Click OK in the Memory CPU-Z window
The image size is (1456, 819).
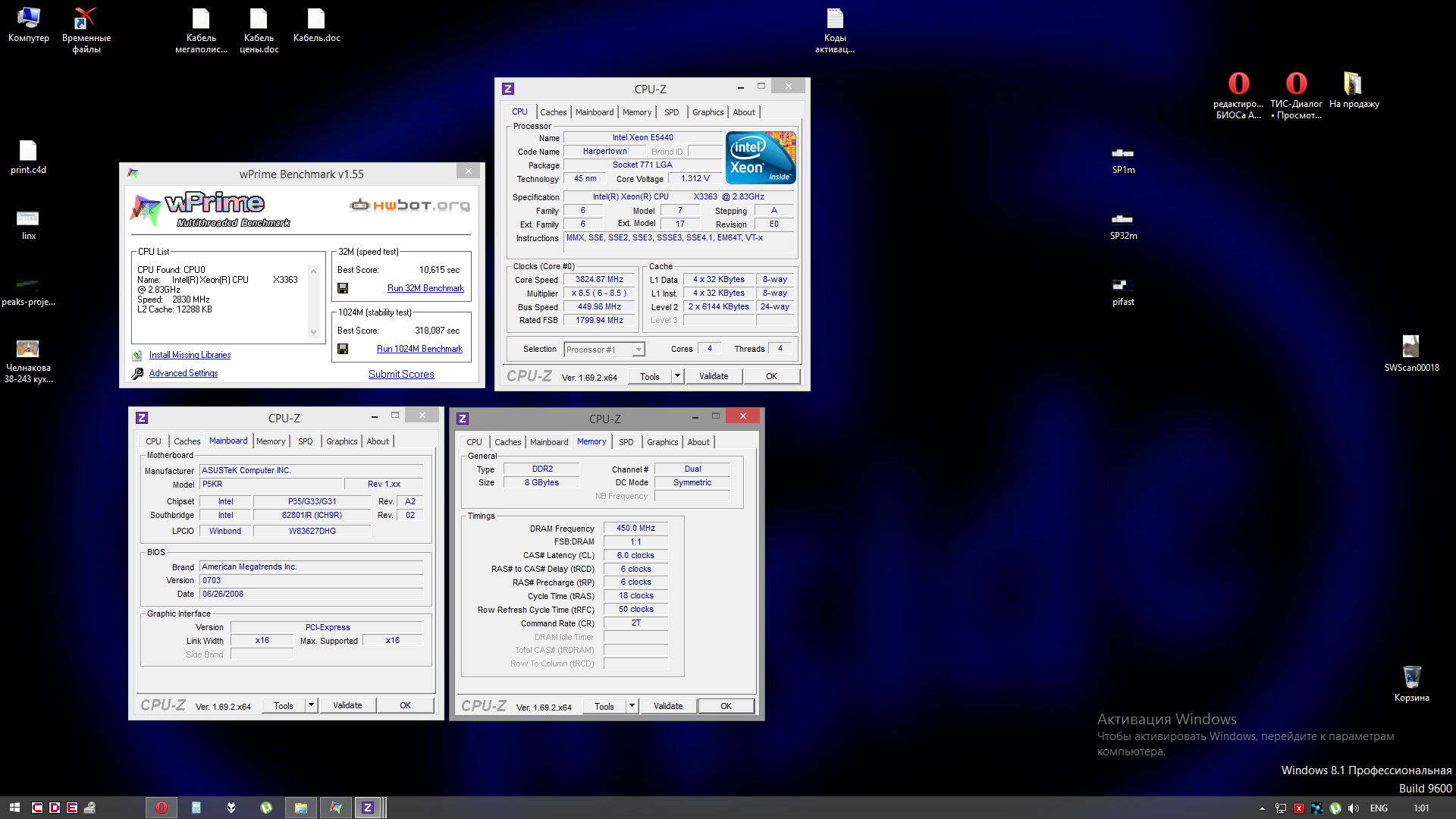(x=726, y=706)
